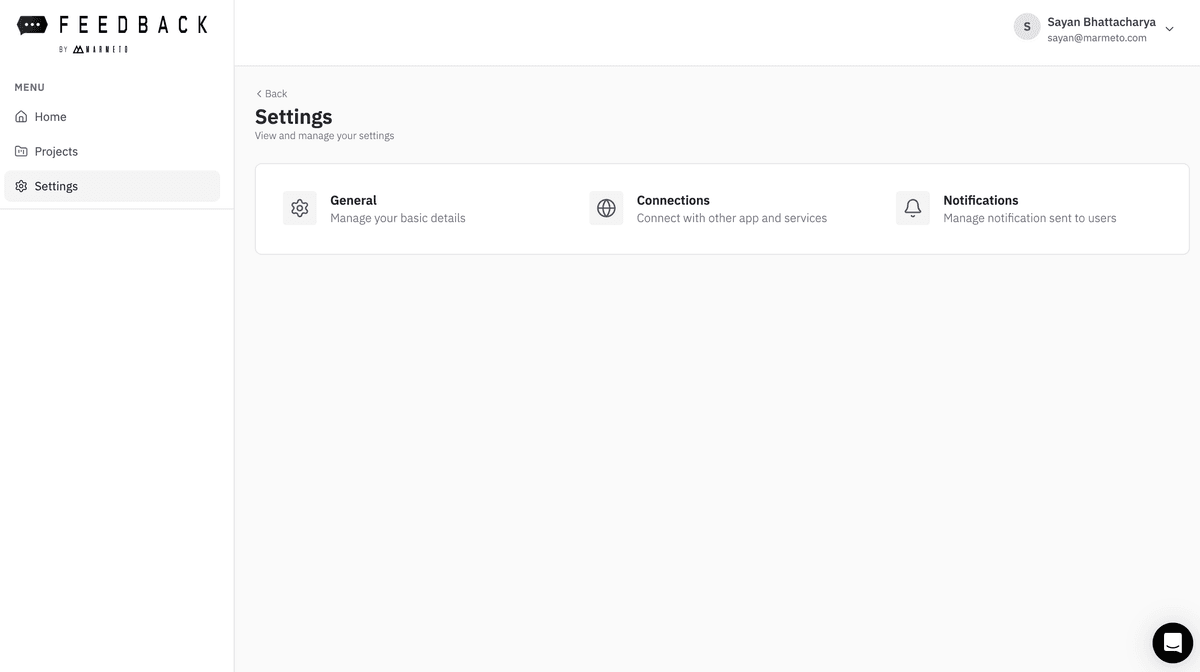Click the Projects folder icon in sidebar
The image size is (1200, 672).
21,152
